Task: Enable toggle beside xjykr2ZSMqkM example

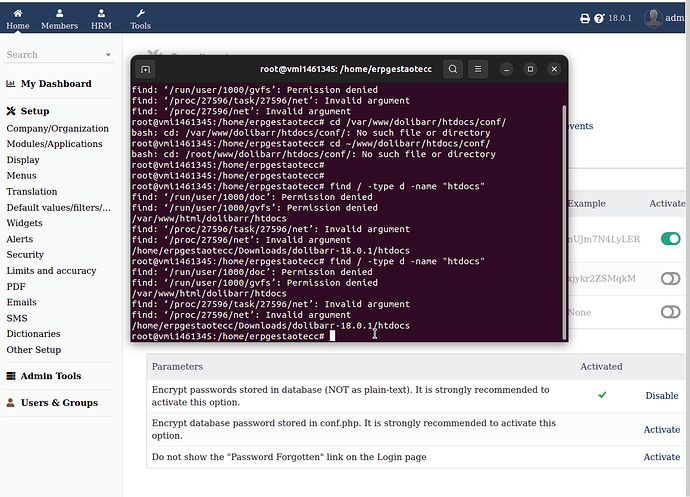Action: (x=671, y=279)
